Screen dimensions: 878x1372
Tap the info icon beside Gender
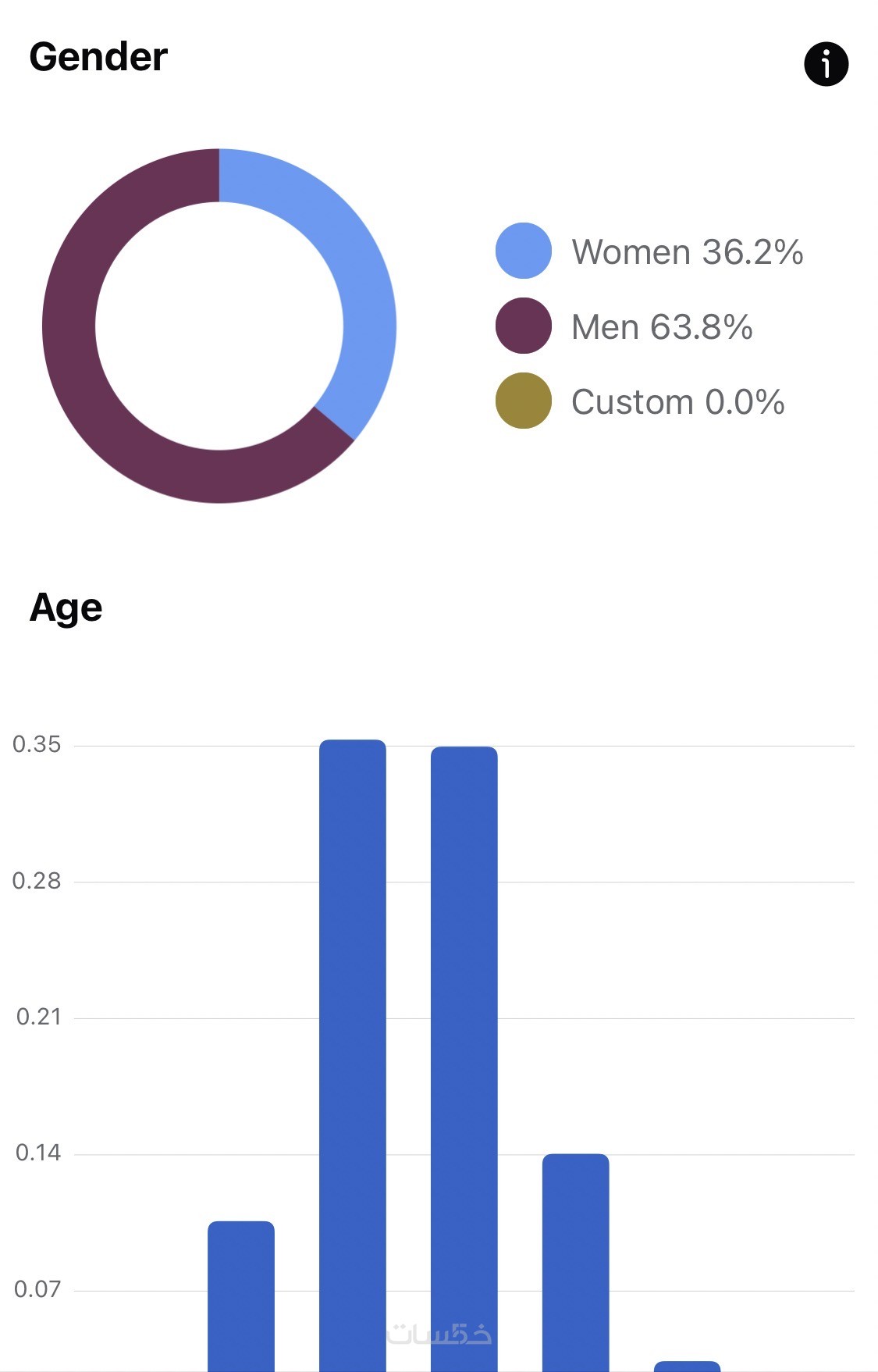pos(826,64)
